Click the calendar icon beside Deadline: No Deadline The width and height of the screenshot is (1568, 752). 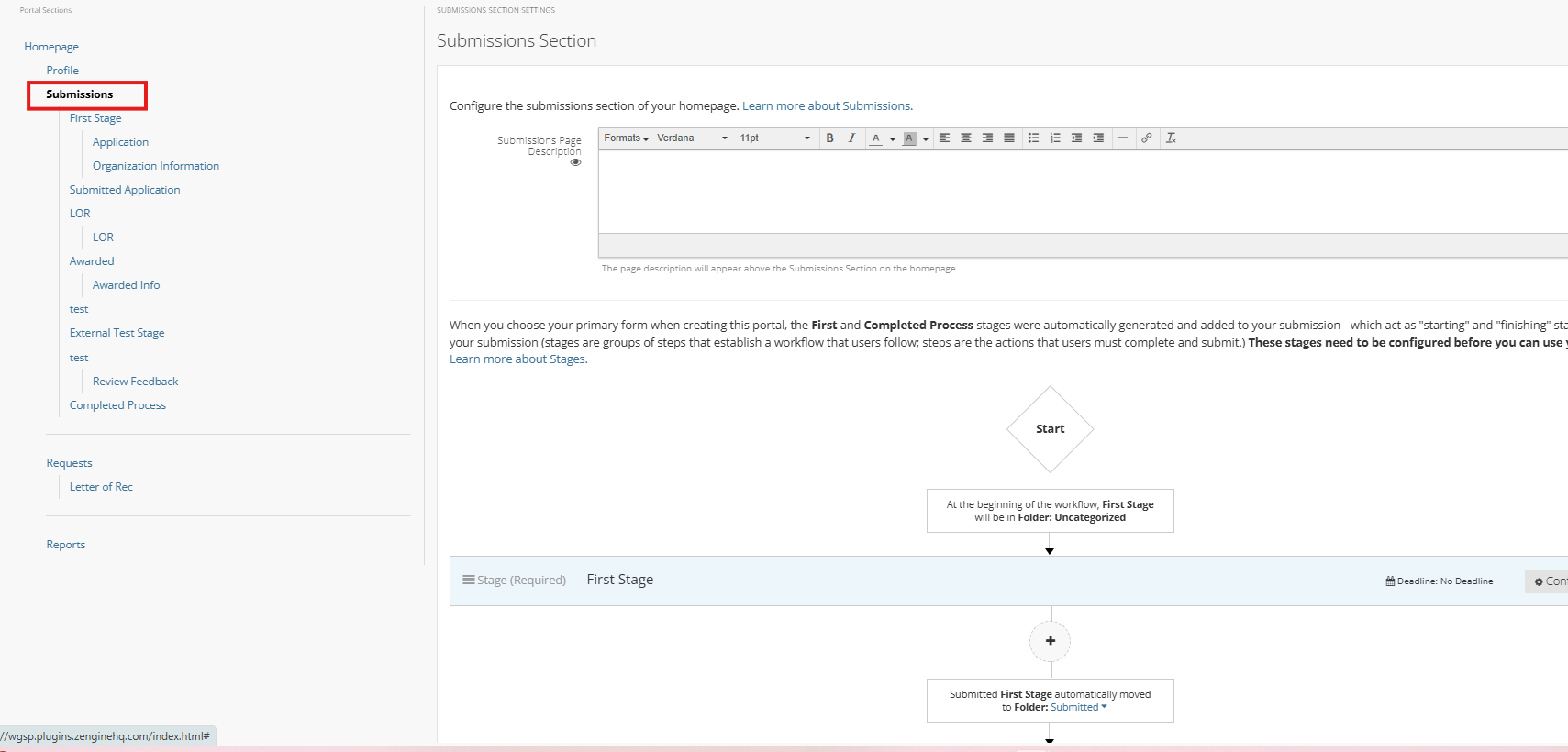tap(1390, 581)
